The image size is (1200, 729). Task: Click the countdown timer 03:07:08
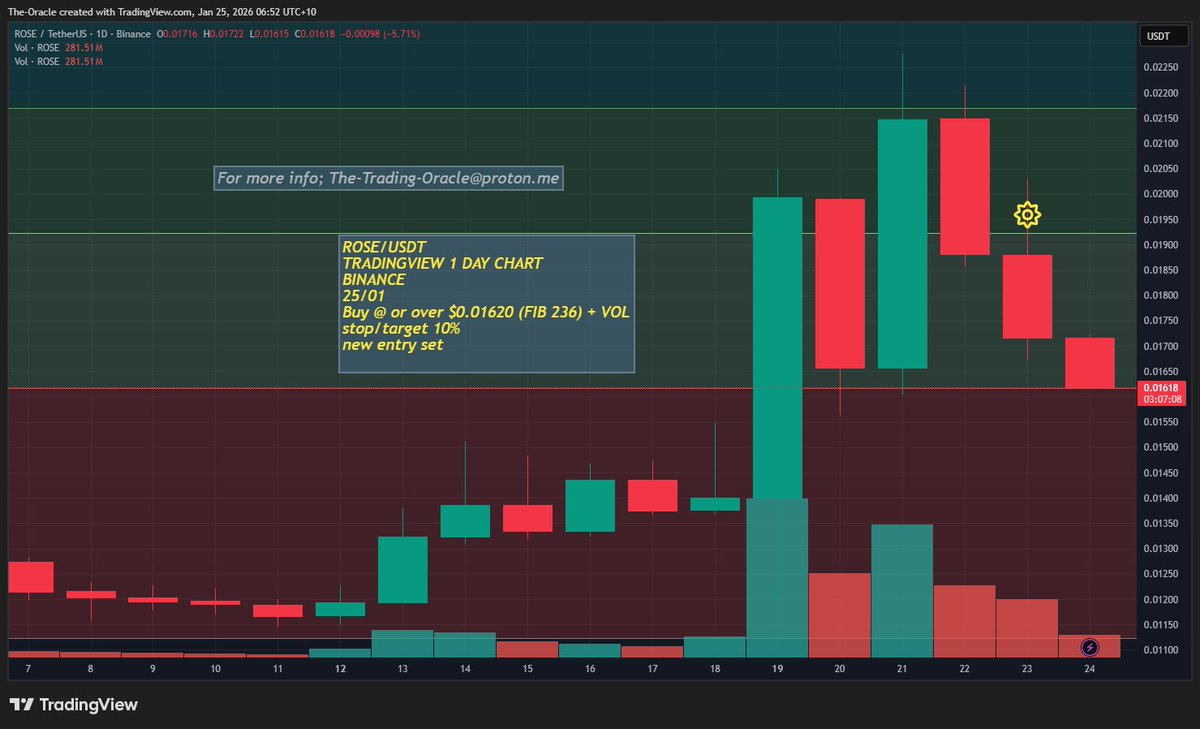pos(1163,398)
